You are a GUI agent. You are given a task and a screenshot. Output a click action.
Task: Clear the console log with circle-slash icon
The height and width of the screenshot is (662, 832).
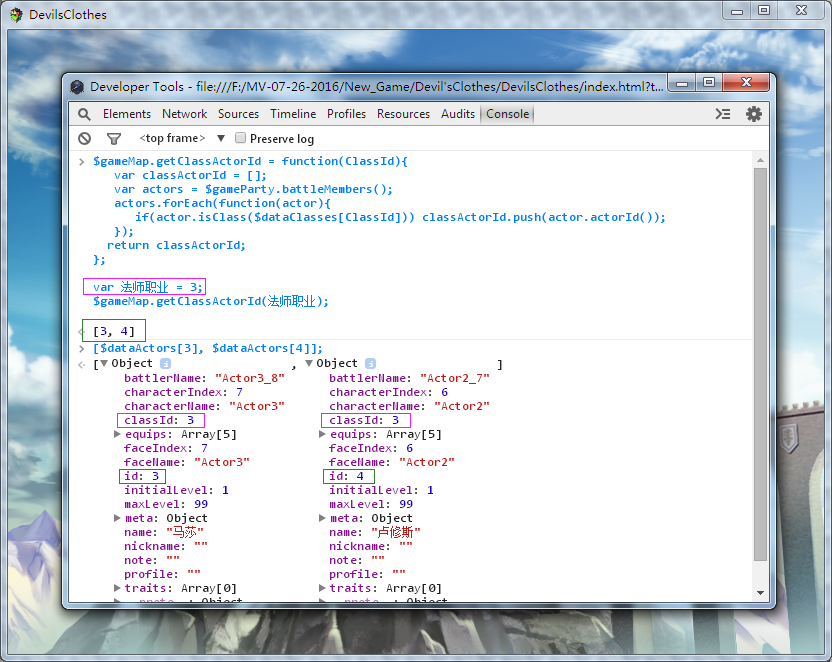pos(84,138)
